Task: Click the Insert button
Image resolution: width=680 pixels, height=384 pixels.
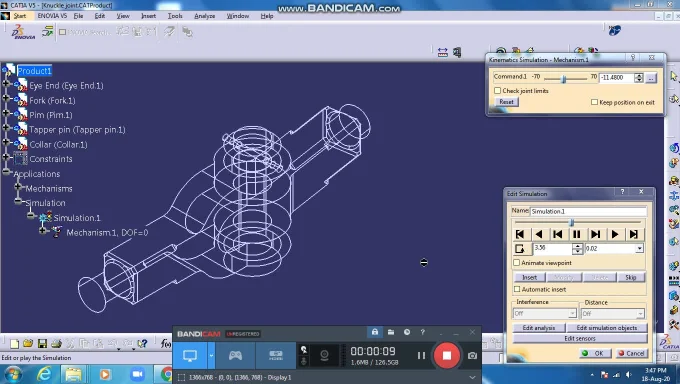Action: [530, 277]
